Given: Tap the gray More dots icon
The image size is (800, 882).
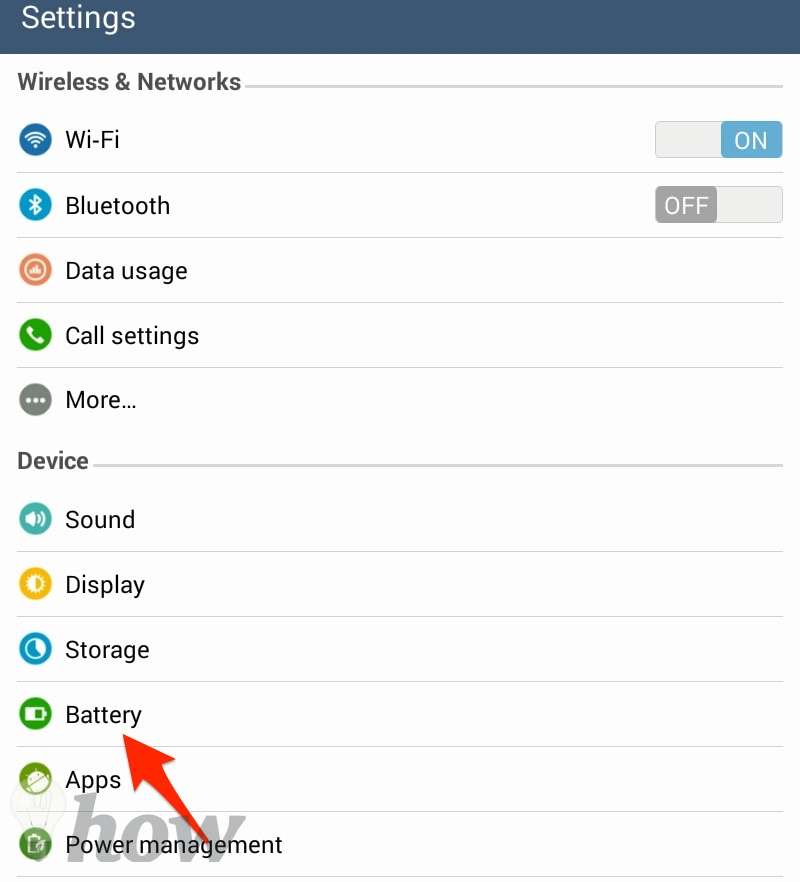Looking at the screenshot, I should (35, 400).
